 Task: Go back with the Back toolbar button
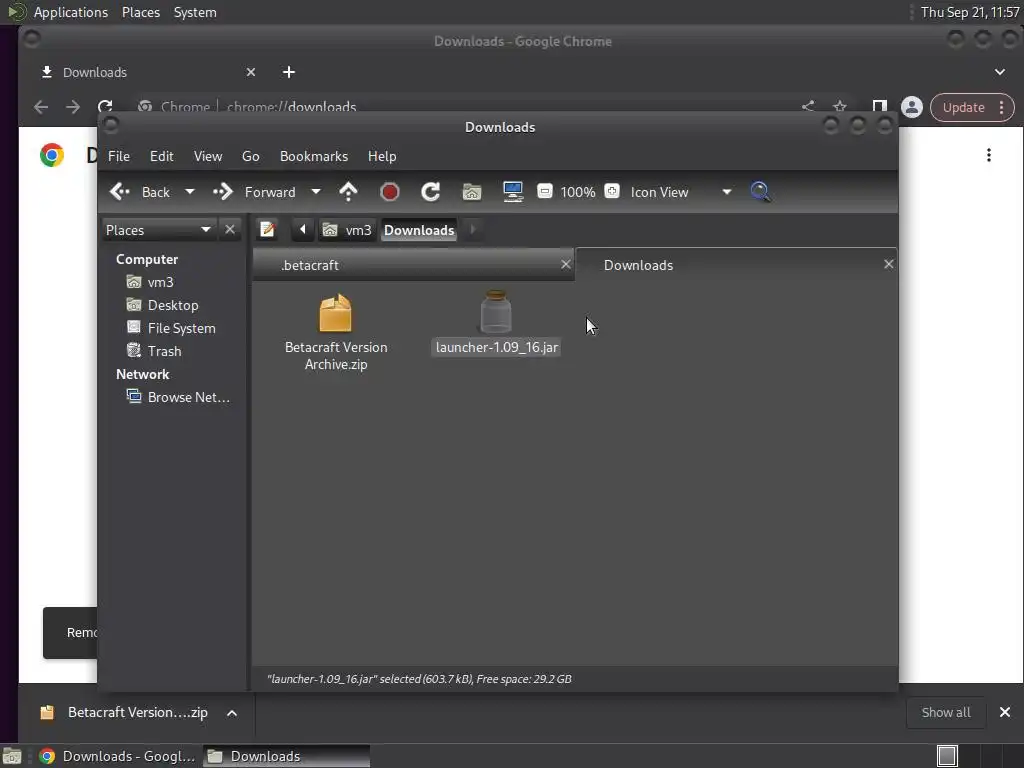[x=139, y=192]
